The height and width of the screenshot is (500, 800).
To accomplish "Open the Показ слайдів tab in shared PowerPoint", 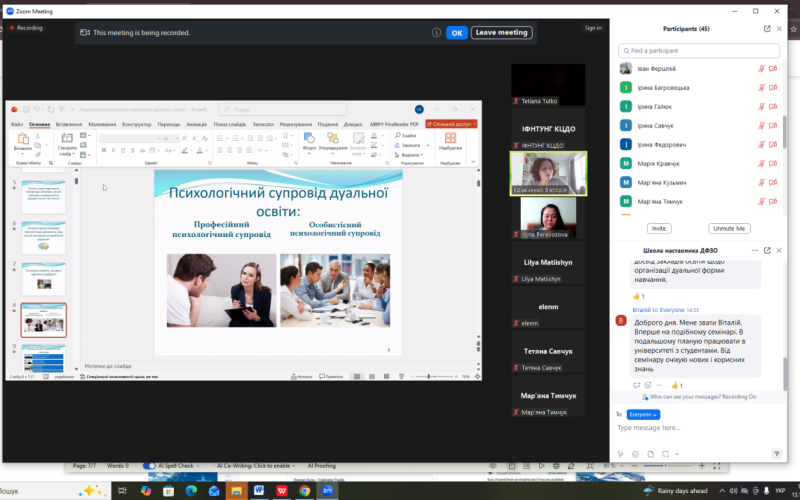I will point(230,124).
